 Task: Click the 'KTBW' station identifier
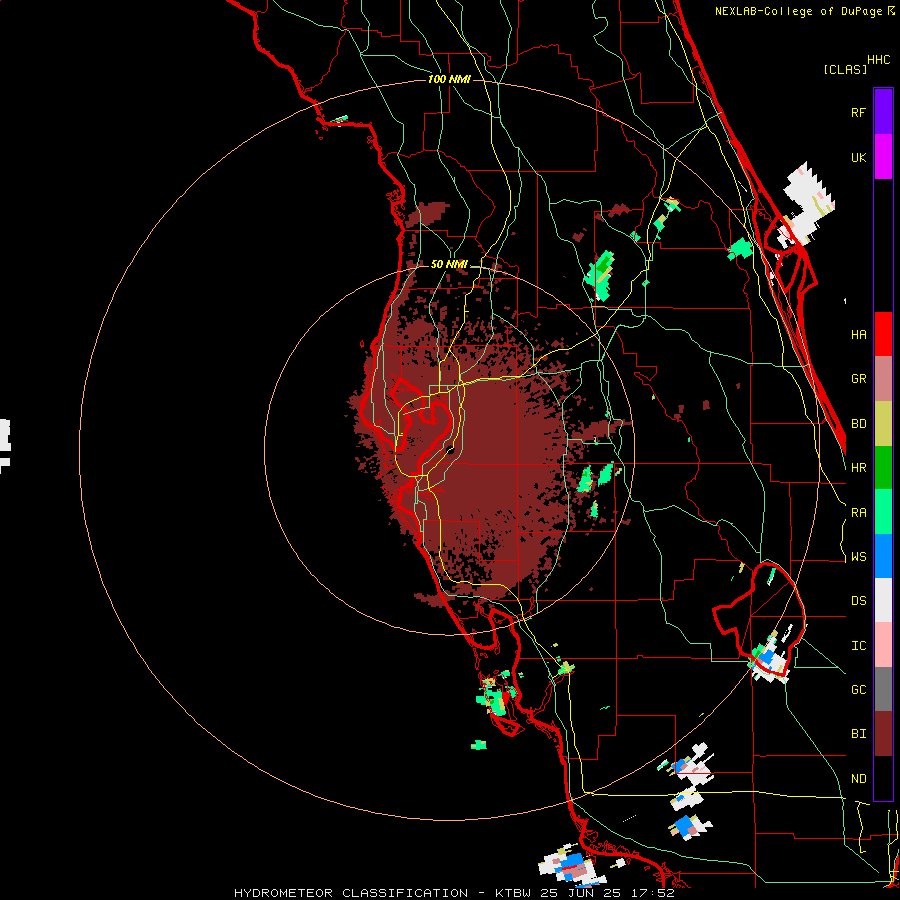[x=513, y=893]
